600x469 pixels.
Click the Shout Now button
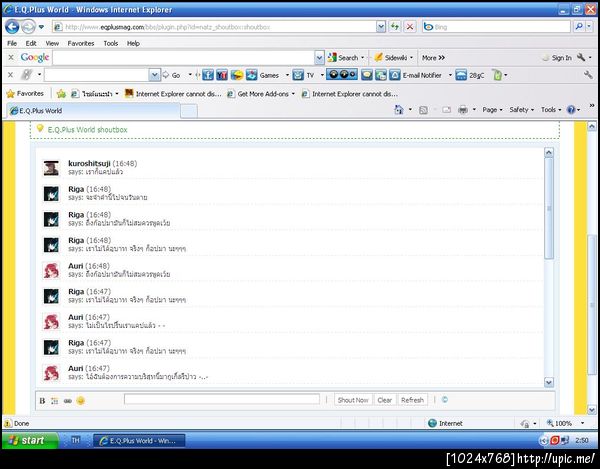pyautogui.click(x=353, y=400)
